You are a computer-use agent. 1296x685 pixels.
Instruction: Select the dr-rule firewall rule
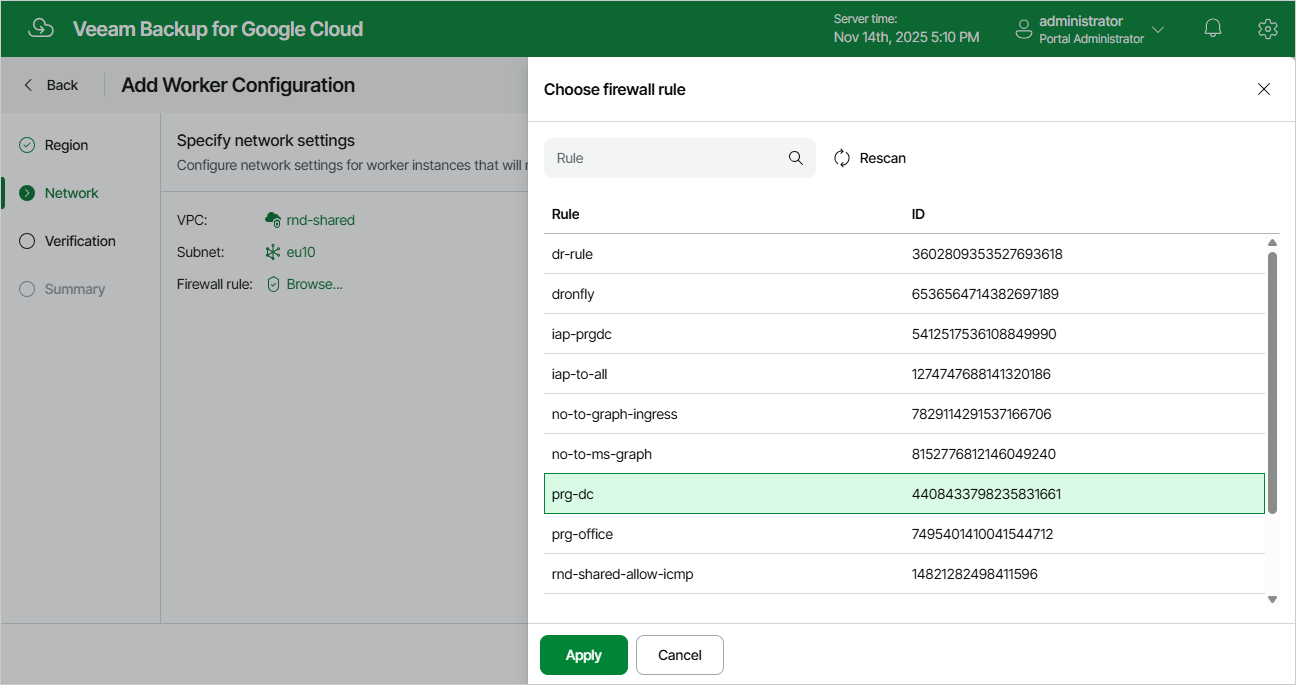click(x=904, y=254)
